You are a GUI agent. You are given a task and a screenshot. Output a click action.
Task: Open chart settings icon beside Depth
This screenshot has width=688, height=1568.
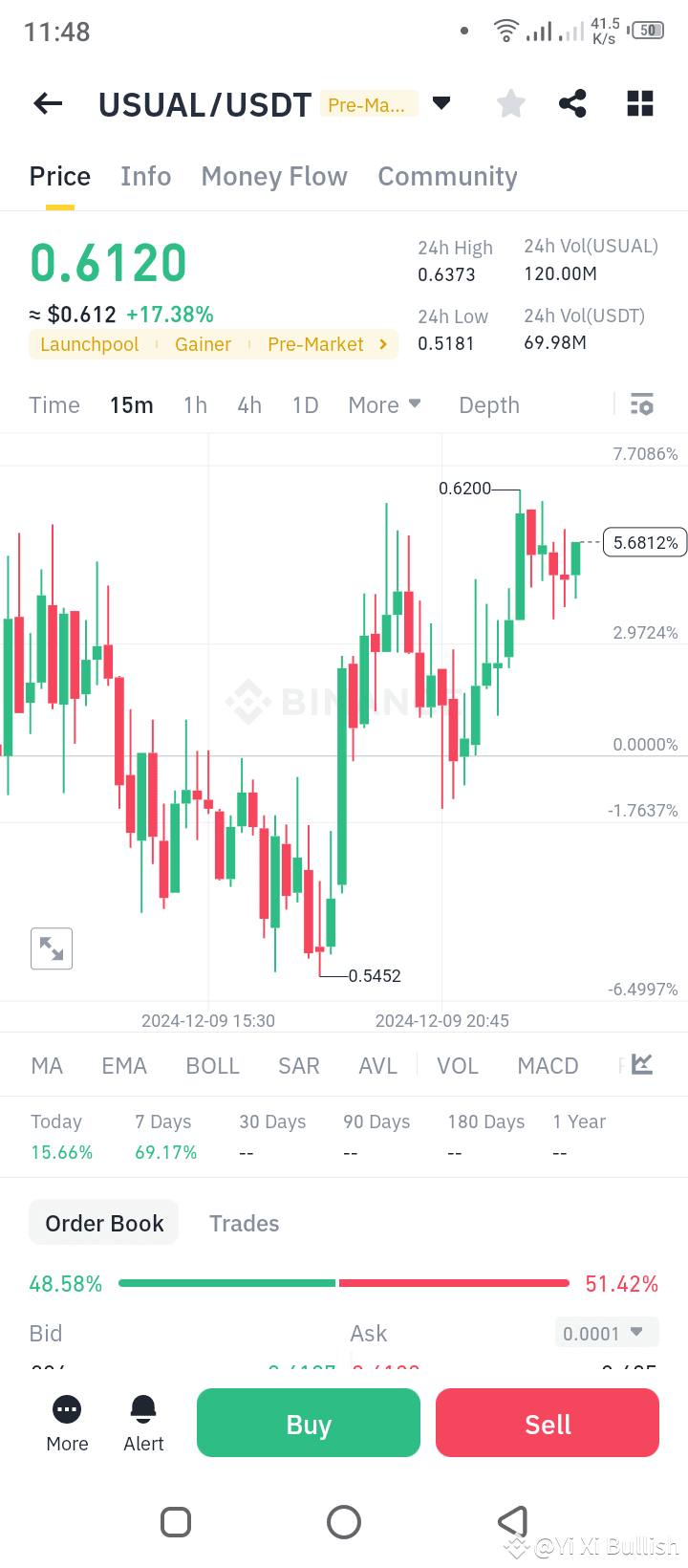[641, 404]
